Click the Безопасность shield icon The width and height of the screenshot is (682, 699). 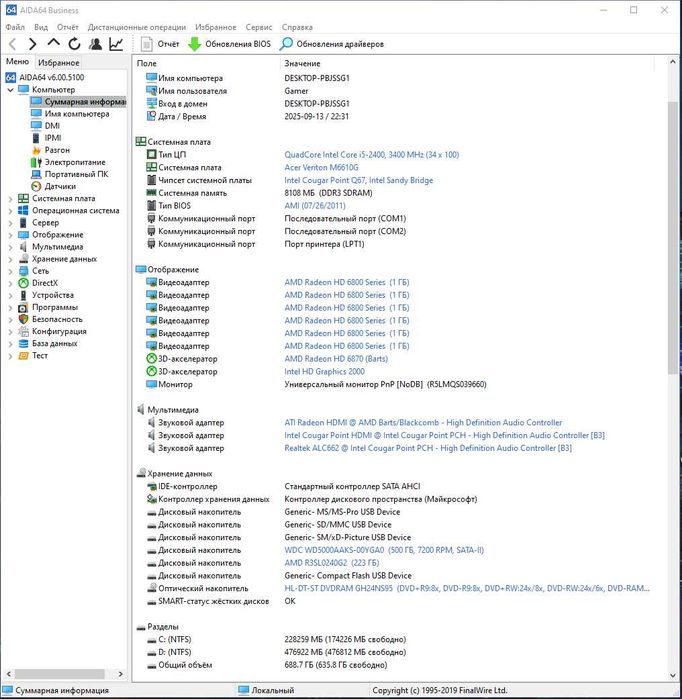click(x=23, y=319)
